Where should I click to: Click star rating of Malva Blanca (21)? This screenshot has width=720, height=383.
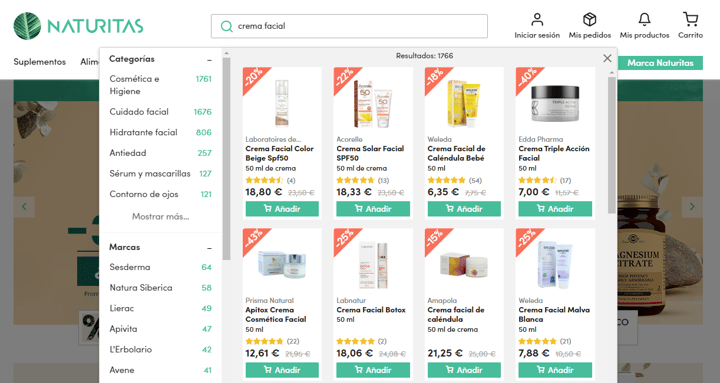537,341
